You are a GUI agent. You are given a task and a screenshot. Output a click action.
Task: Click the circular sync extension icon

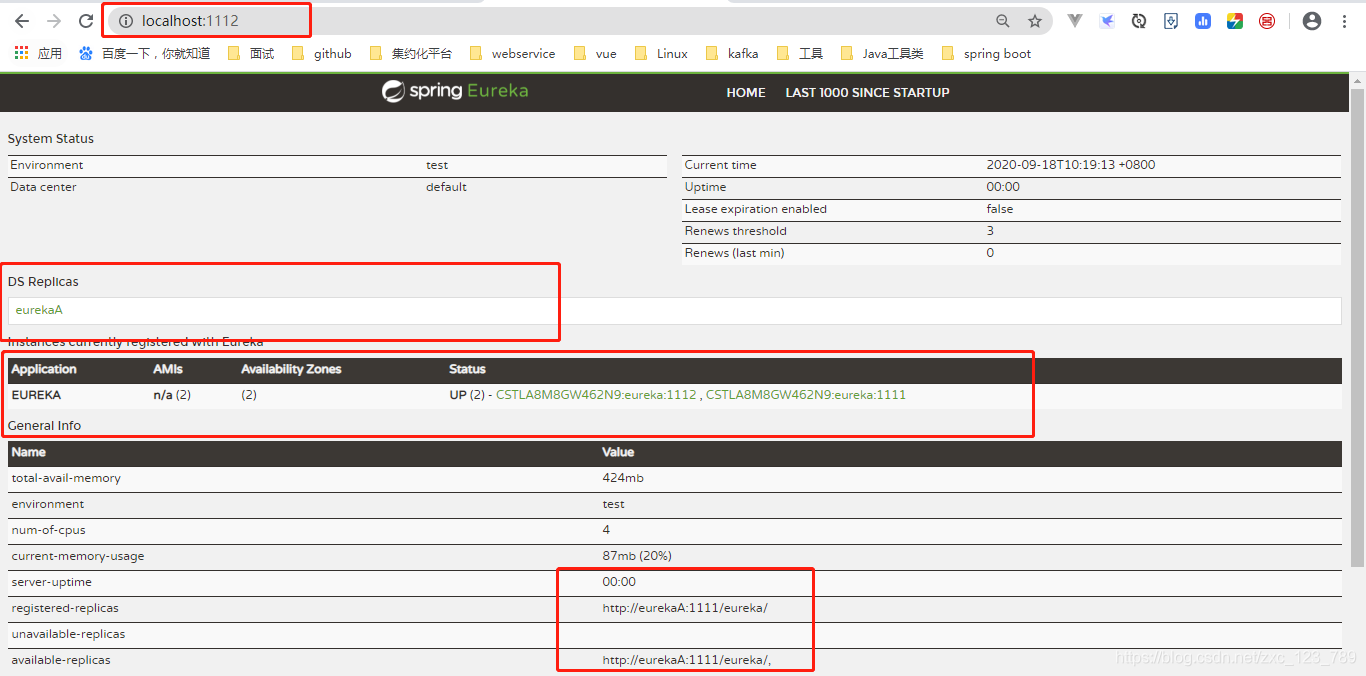click(x=1139, y=21)
